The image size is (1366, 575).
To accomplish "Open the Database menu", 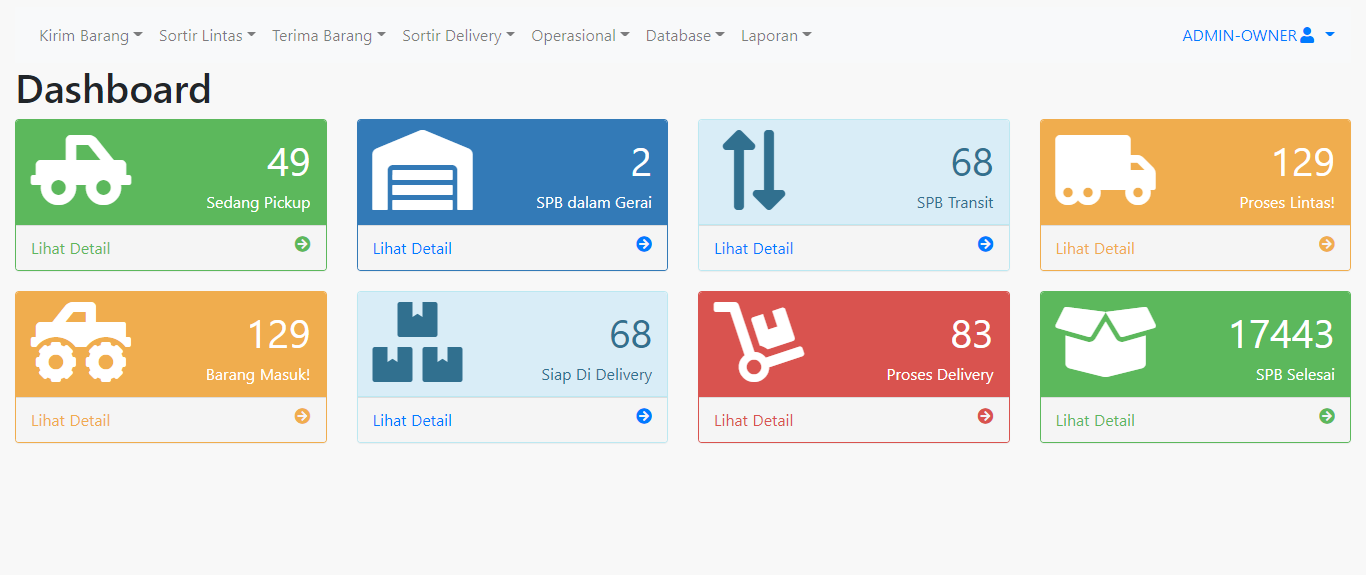I will tap(685, 36).
